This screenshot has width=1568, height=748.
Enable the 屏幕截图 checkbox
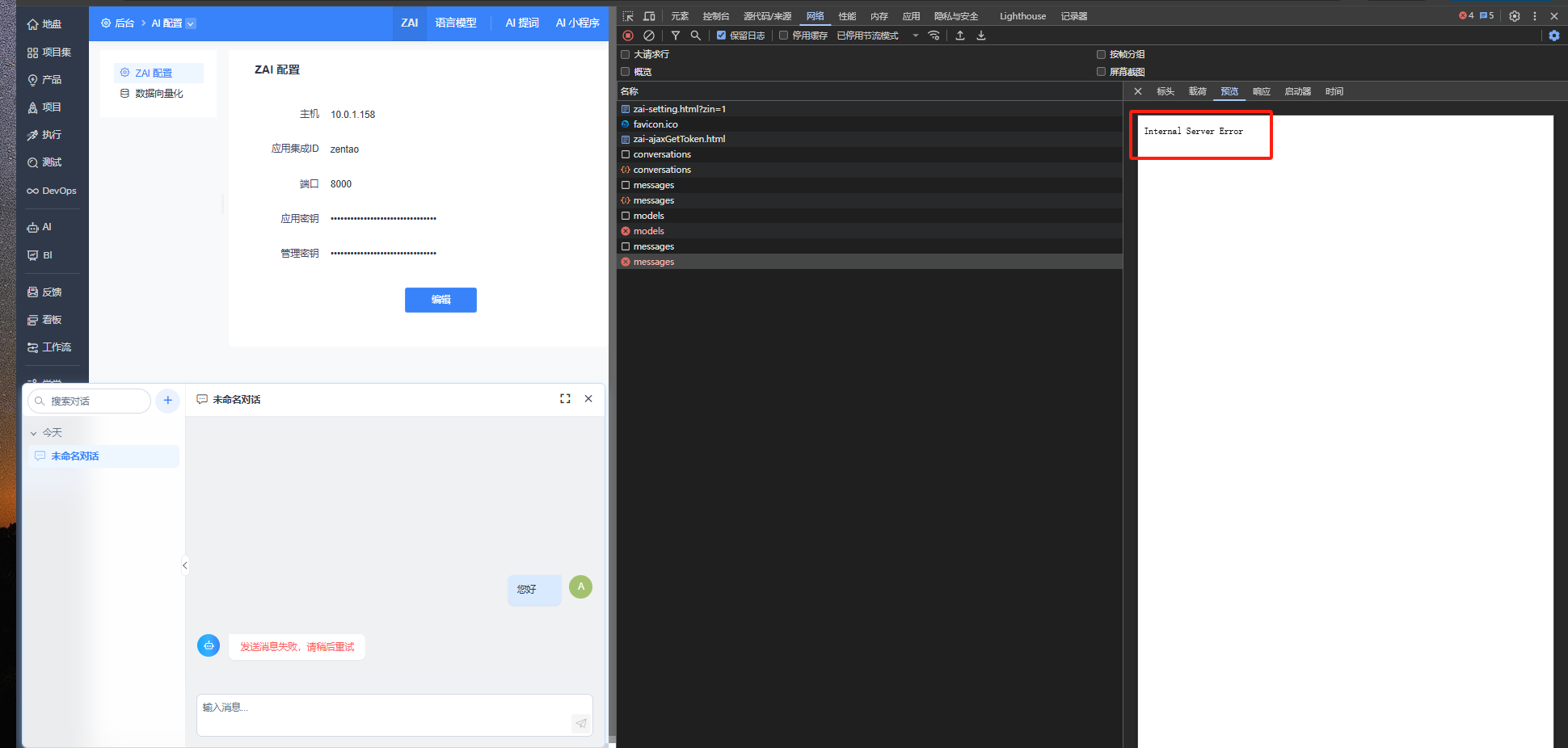(1101, 72)
